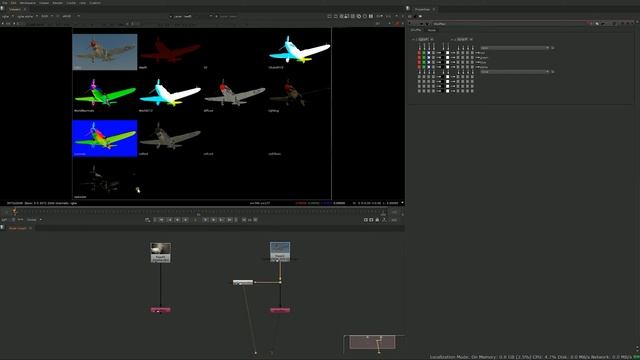640x360 pixels.
Task: Click the Localization Mode status text
Action: click(x=450, y=357)
